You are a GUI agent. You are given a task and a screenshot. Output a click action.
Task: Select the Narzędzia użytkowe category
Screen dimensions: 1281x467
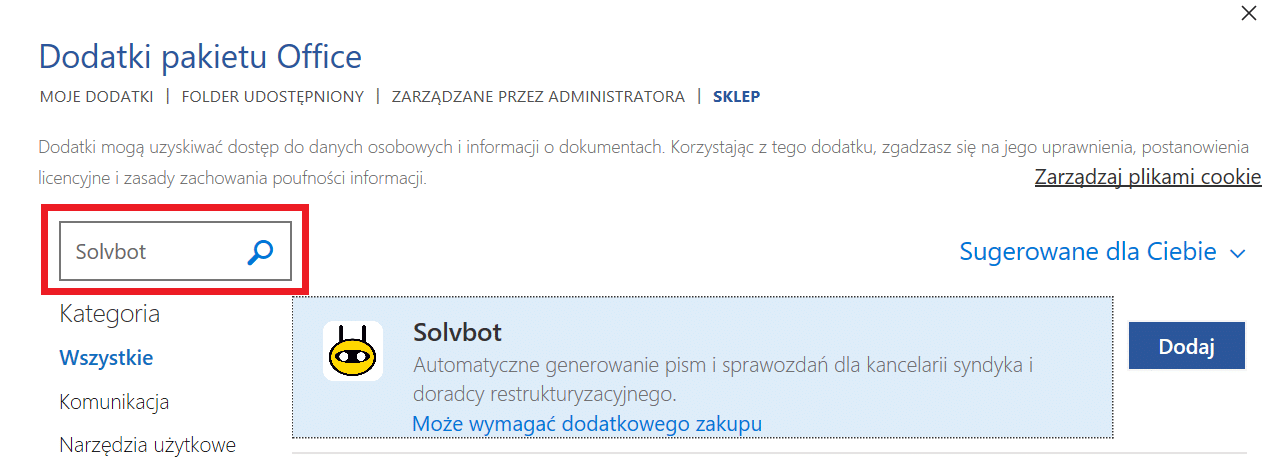pyautogui.click(x=147, y=444)
